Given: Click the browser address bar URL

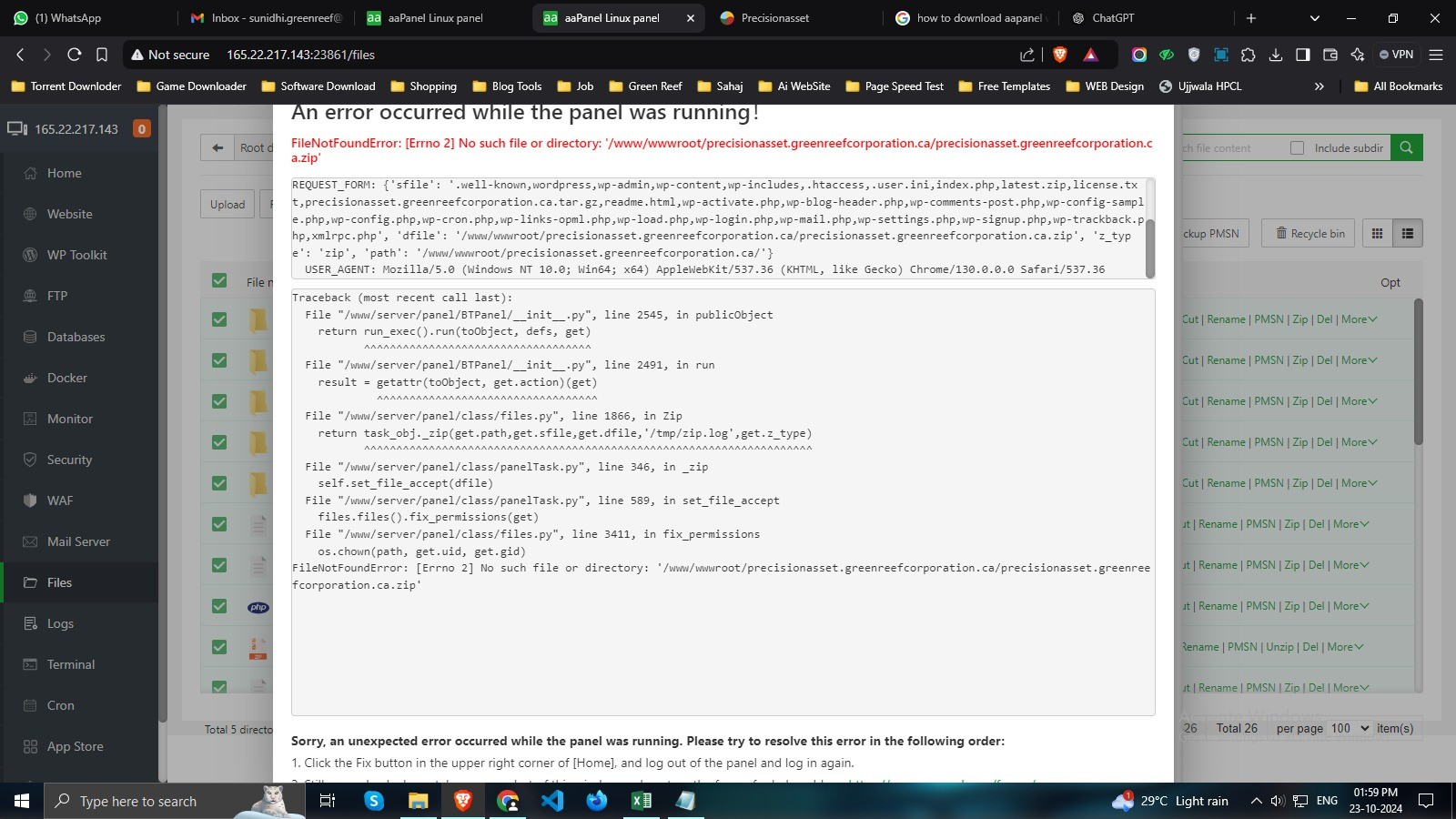Looking at the screenshot, I should point(300,55).
